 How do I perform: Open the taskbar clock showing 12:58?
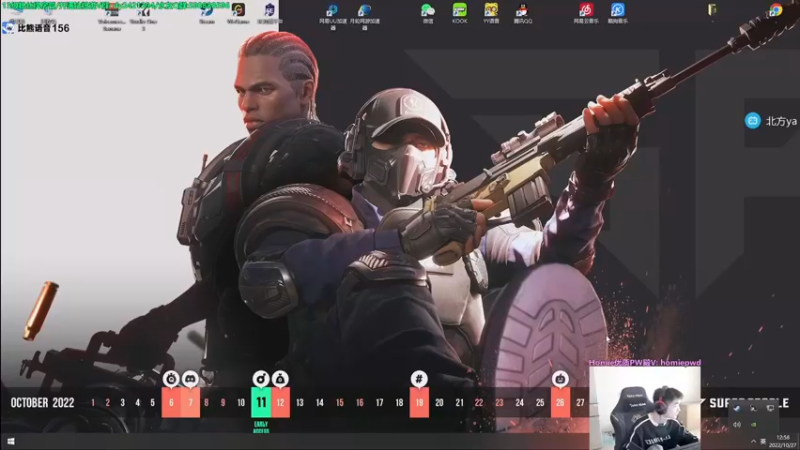point(783,441)
